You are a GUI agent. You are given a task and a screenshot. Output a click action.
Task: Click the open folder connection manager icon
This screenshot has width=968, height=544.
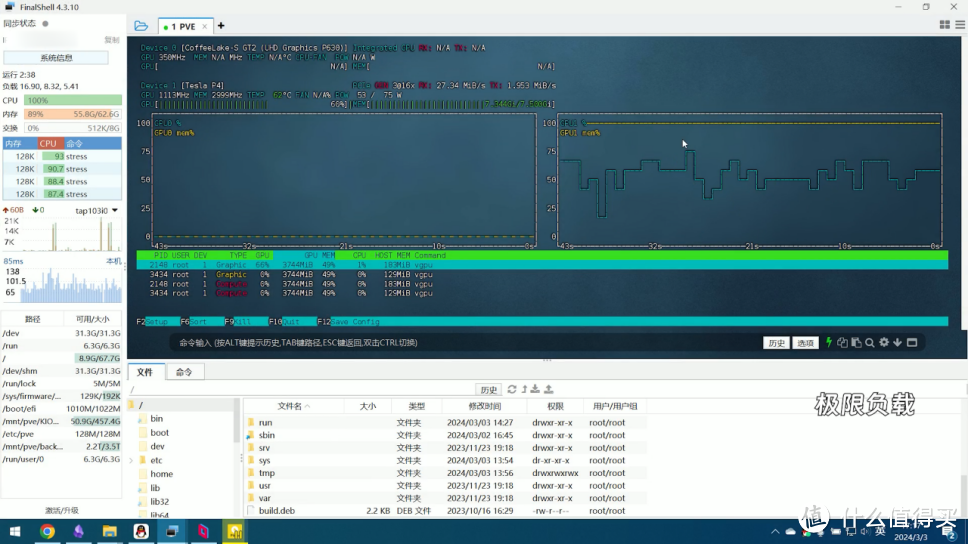(x=141, y=26)
